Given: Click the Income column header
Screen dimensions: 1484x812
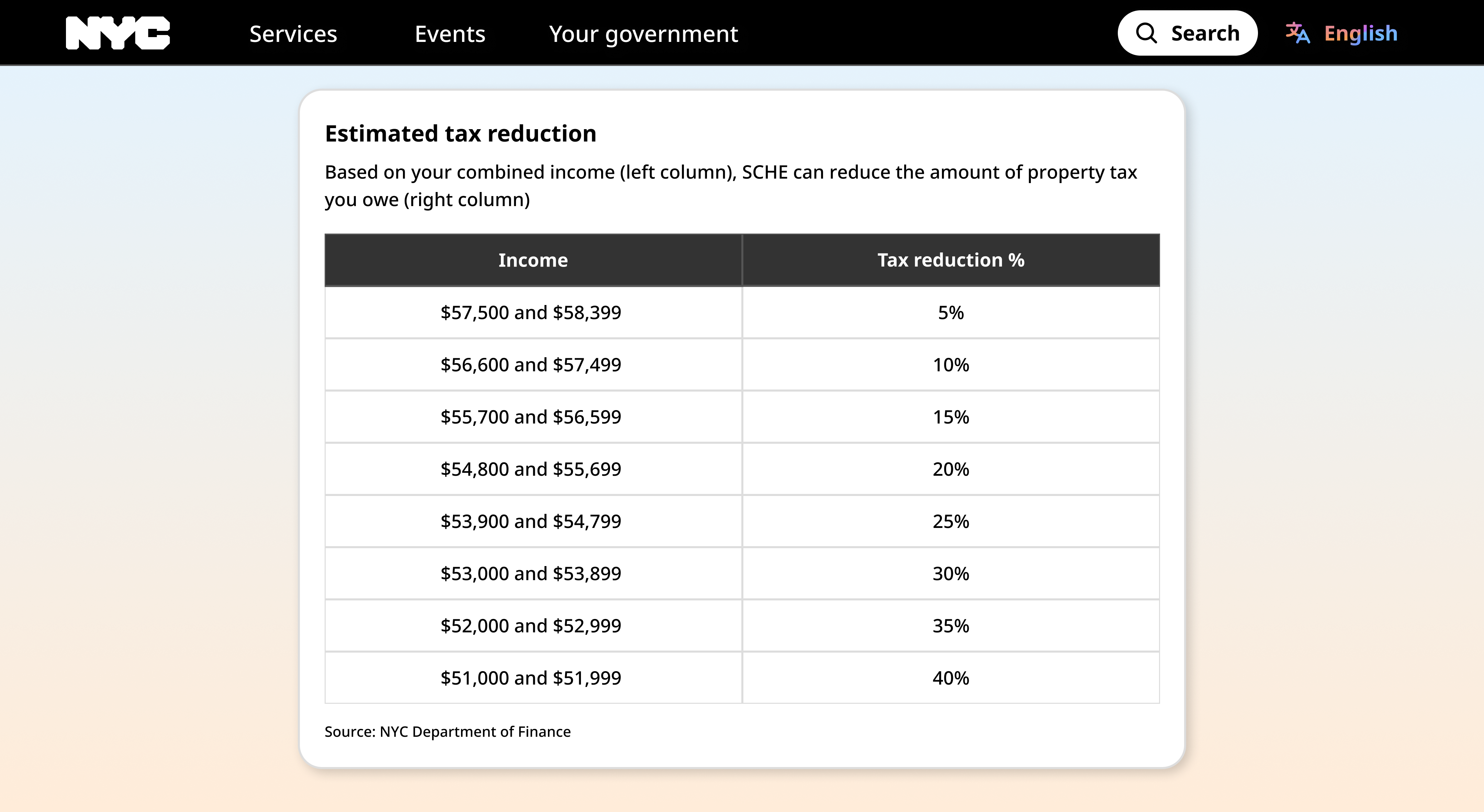Looking at the screenshot, I should point(533,260).
